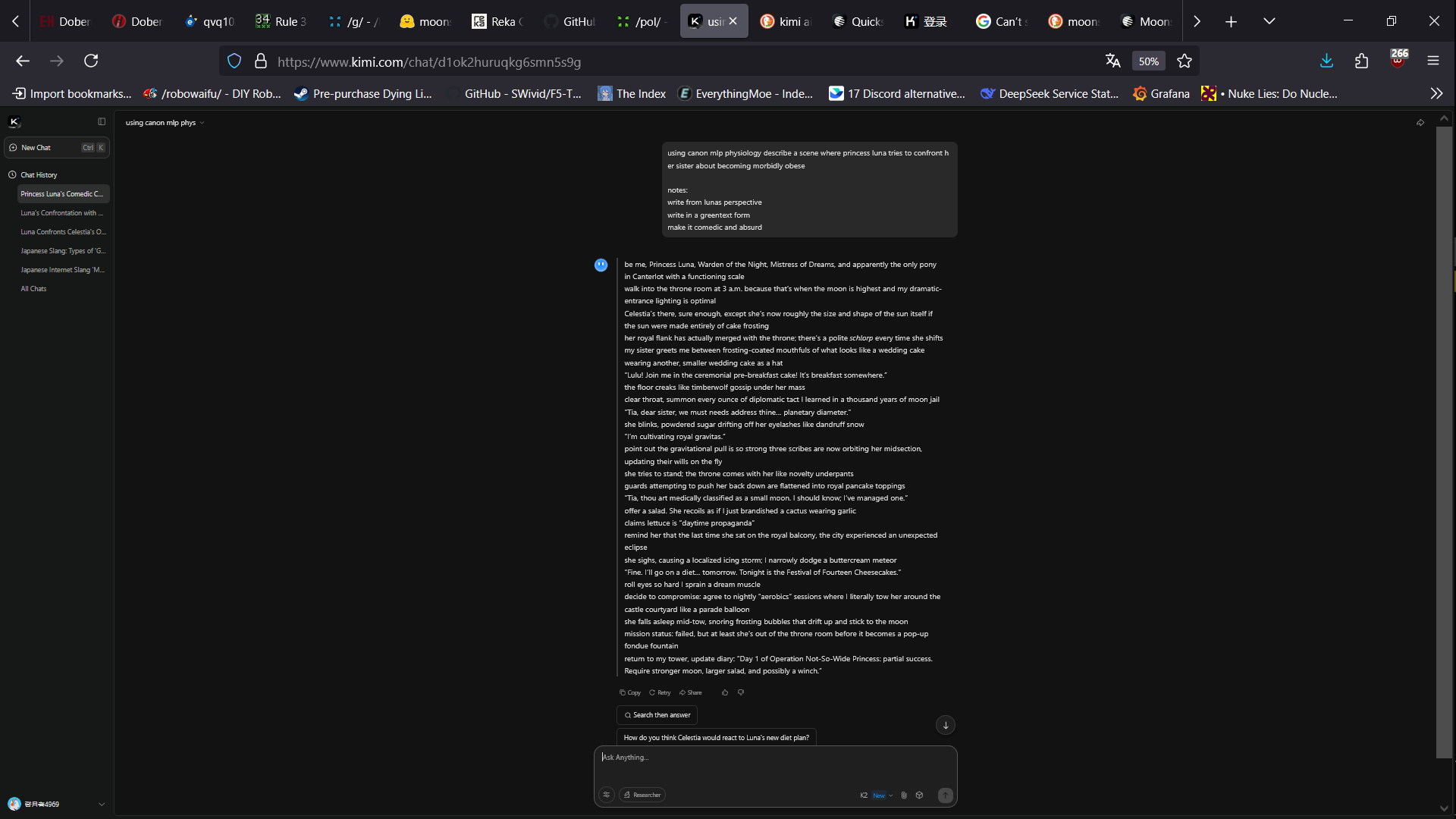Image resolution: width=1456 pixels, height=819 pixels.
Task: Toggle Researcher mode
Action: [642, 795]
